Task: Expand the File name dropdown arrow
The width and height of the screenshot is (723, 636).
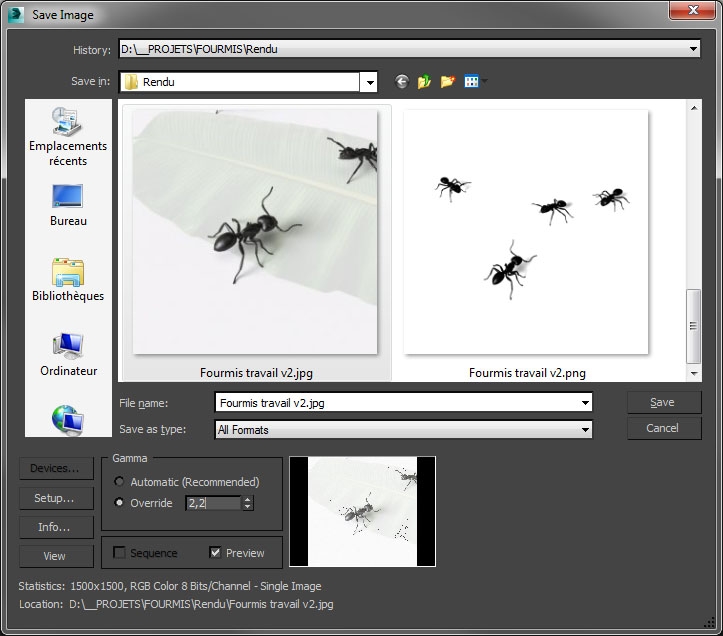Action: tap(585, 403)
